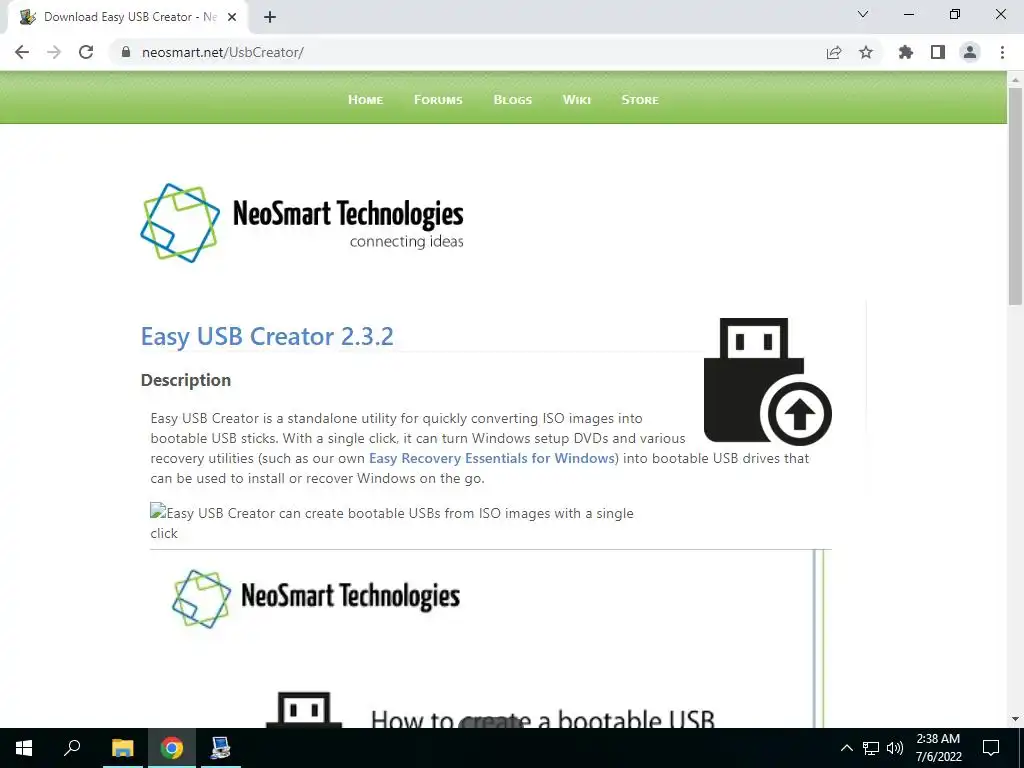Close the Download Easy USB Creator tab
The height and width of the screenshot is (768, 1024).
point(232,17)
